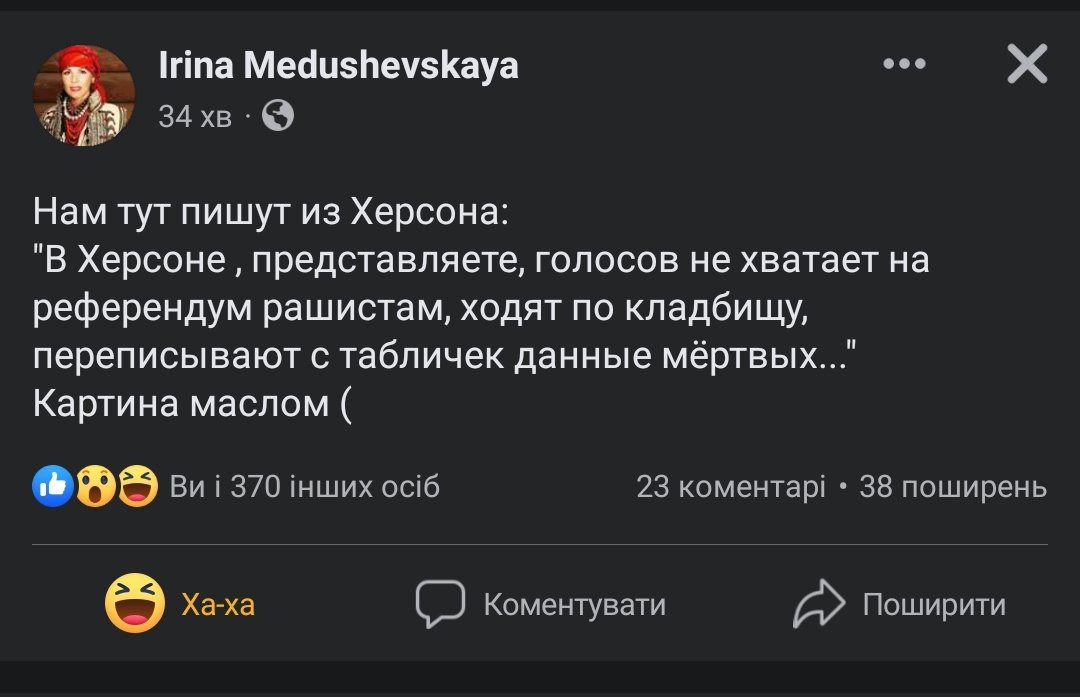
Task: Open Irina Medushevskaya's profile picture
Action: pos(84,96)
